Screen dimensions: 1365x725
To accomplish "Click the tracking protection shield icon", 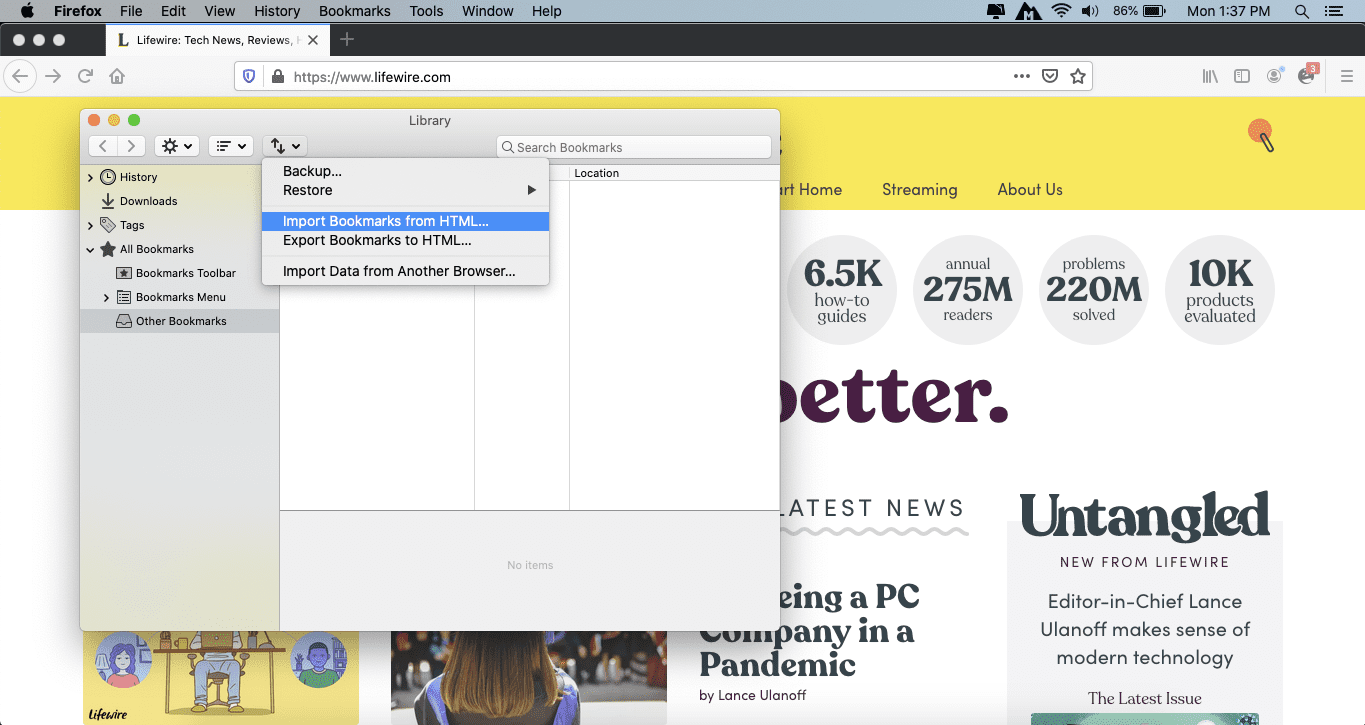I will 250,76.
